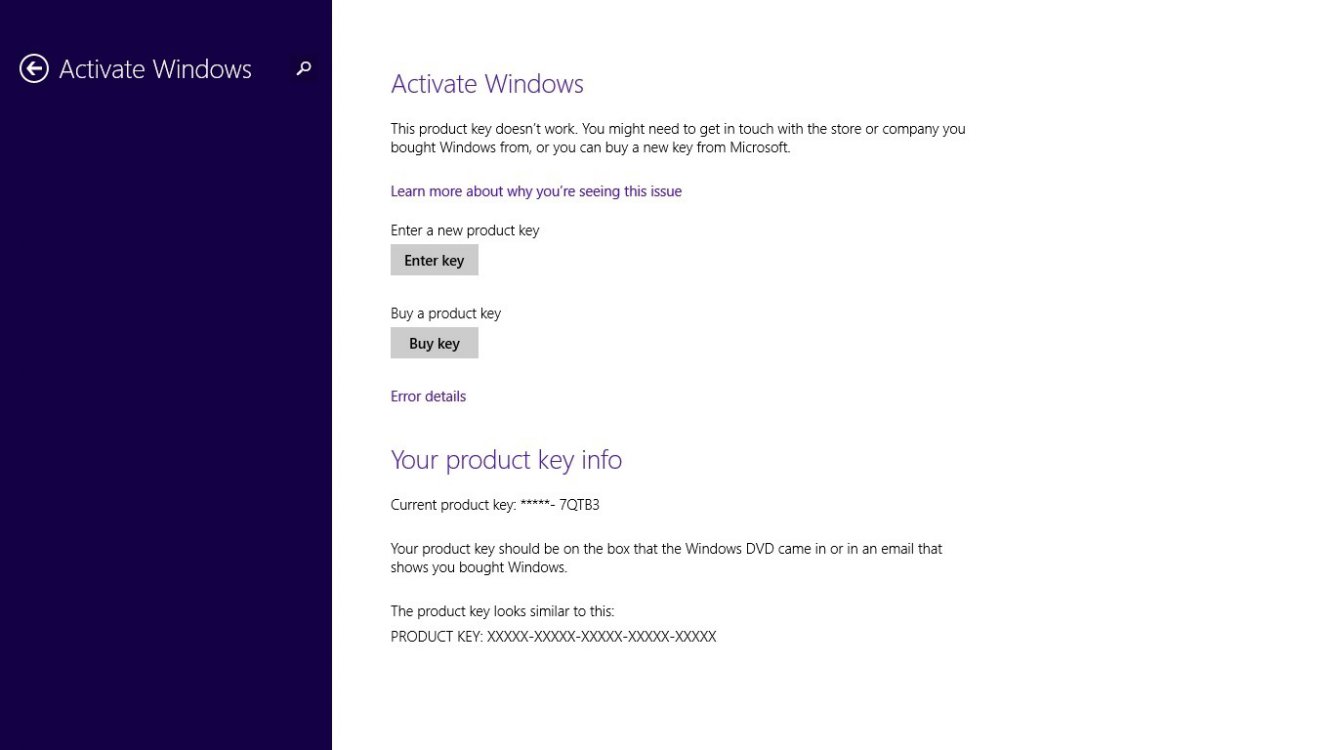Click the 'Enter a new product key' label
The width and height of the screenshot is (1334, 750).
pos(465,230)
